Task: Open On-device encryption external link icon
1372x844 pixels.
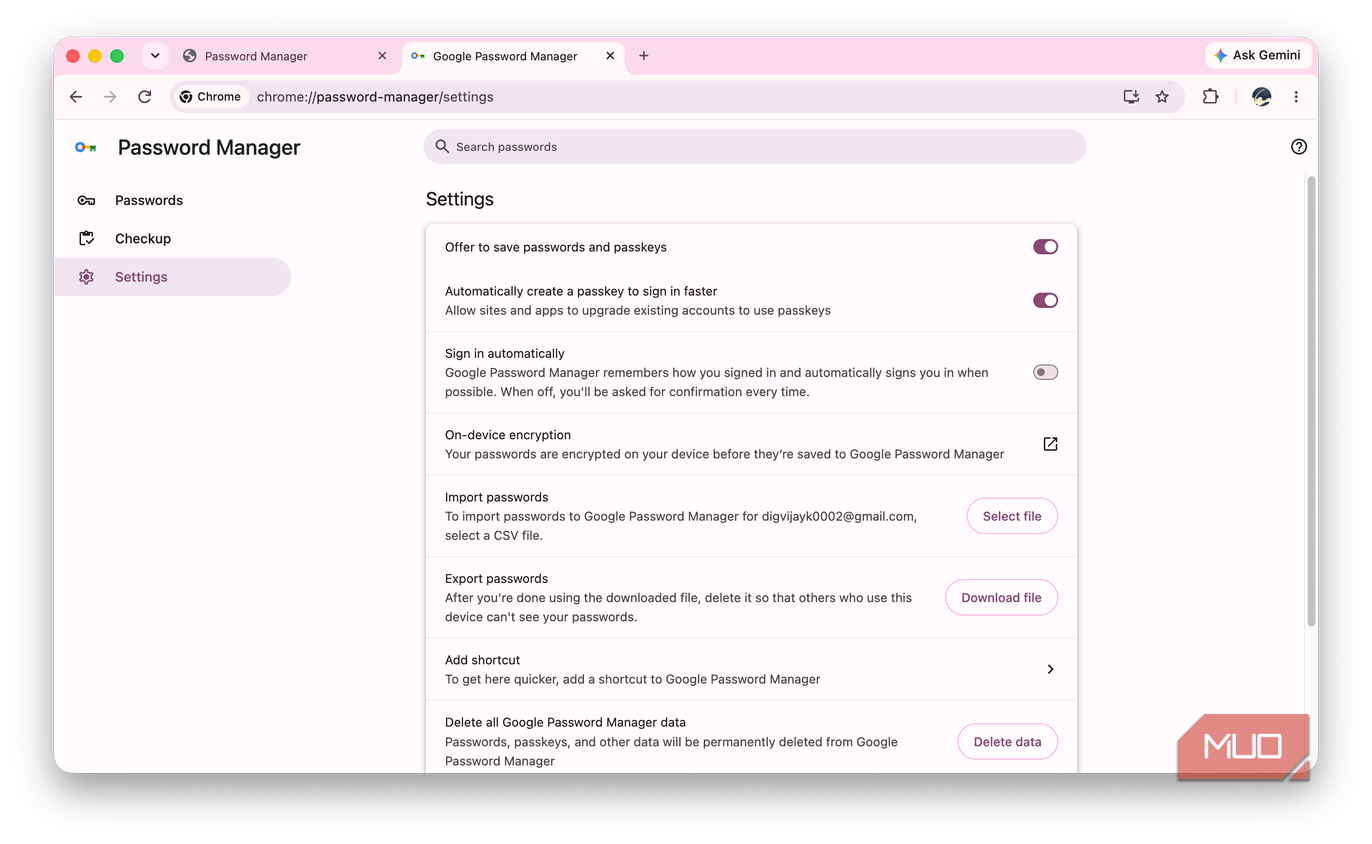Action: click(x=1050, y=444)
